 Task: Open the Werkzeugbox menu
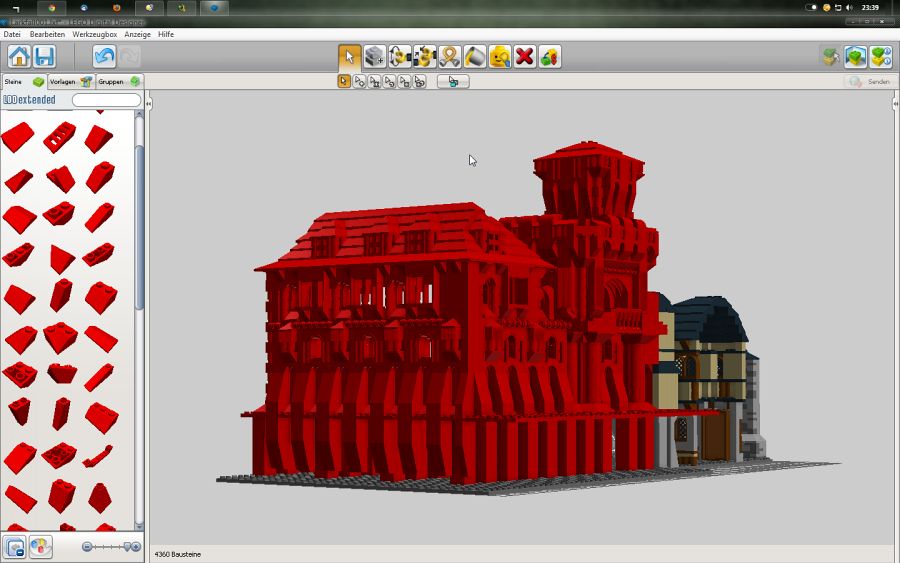tap(94, 34)
